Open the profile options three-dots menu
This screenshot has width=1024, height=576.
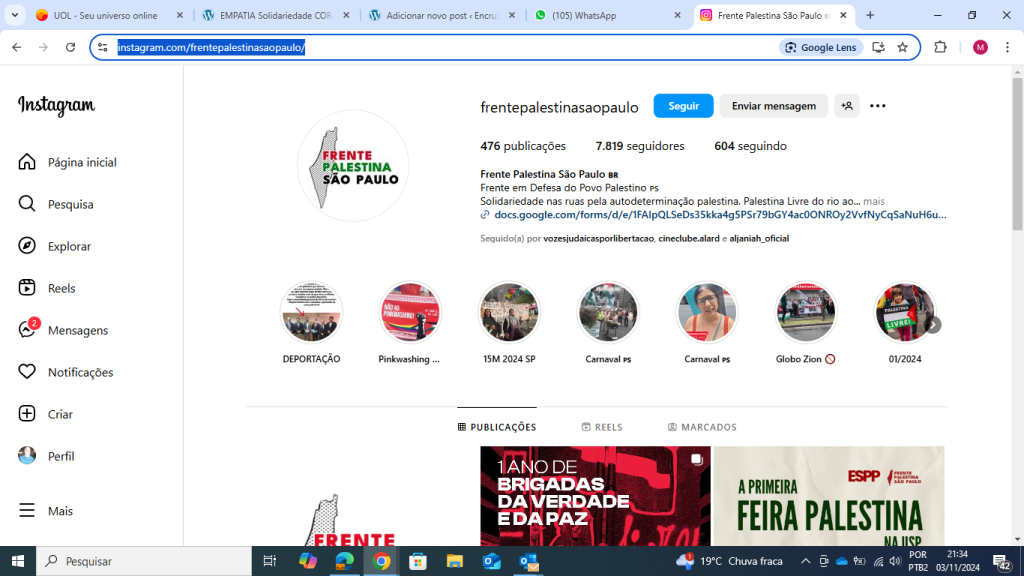click(x=878, y=106)
